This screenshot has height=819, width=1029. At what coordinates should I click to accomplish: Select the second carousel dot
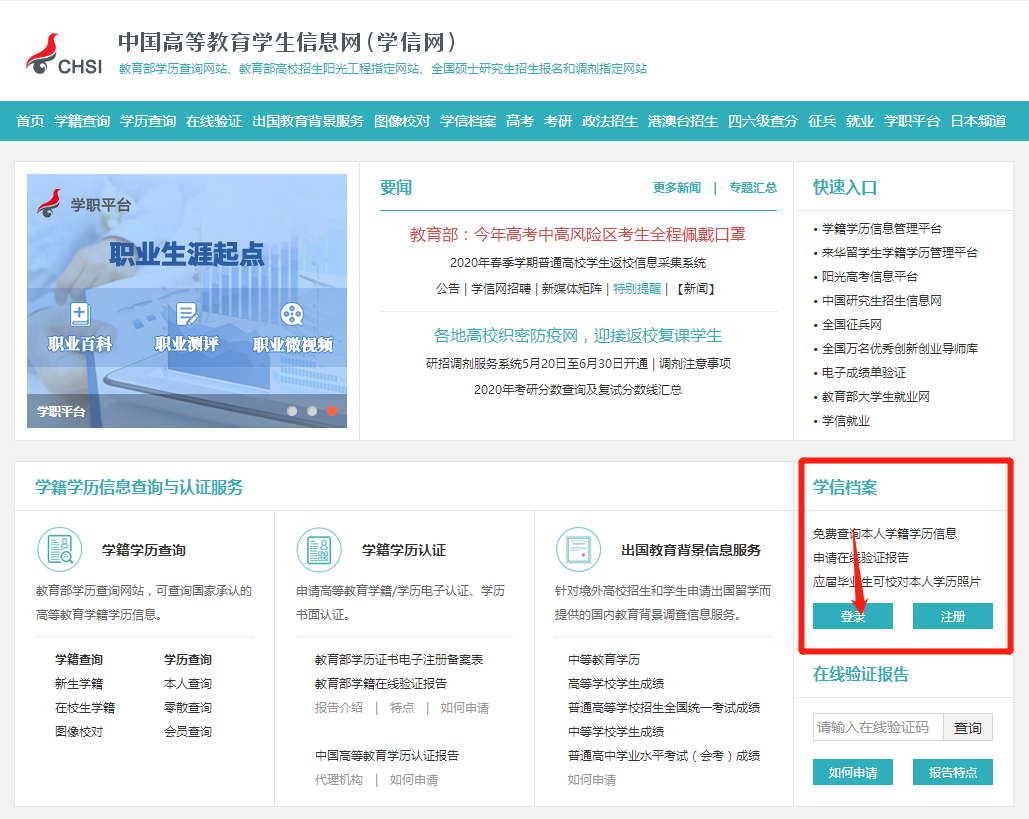tap(312, 411)
